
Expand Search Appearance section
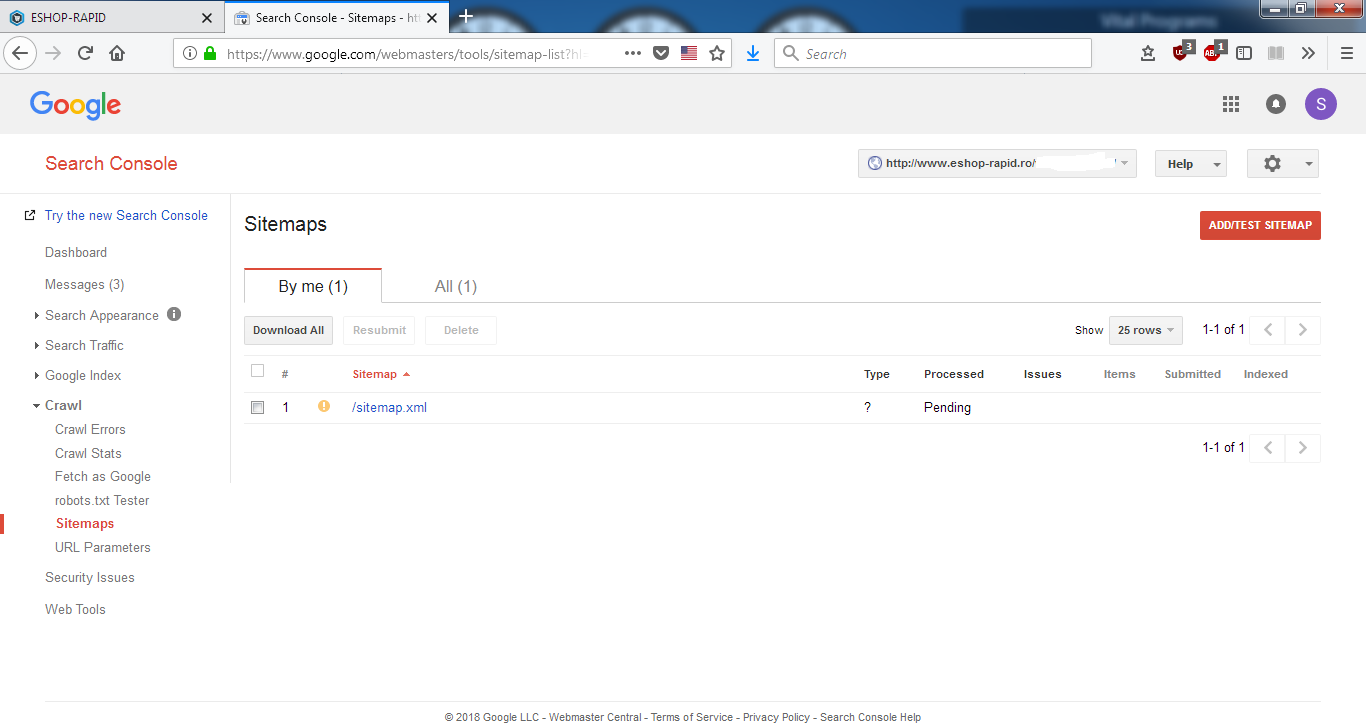pos(37,315)
